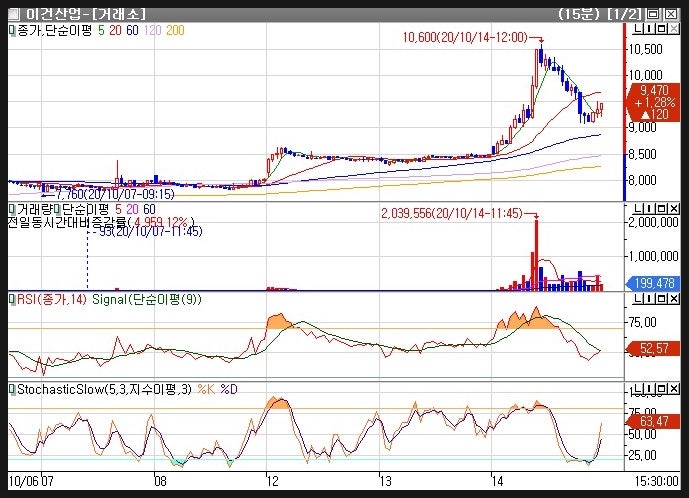
Task: Click the 거래량 volume indicator label
Action: (35, 209)
